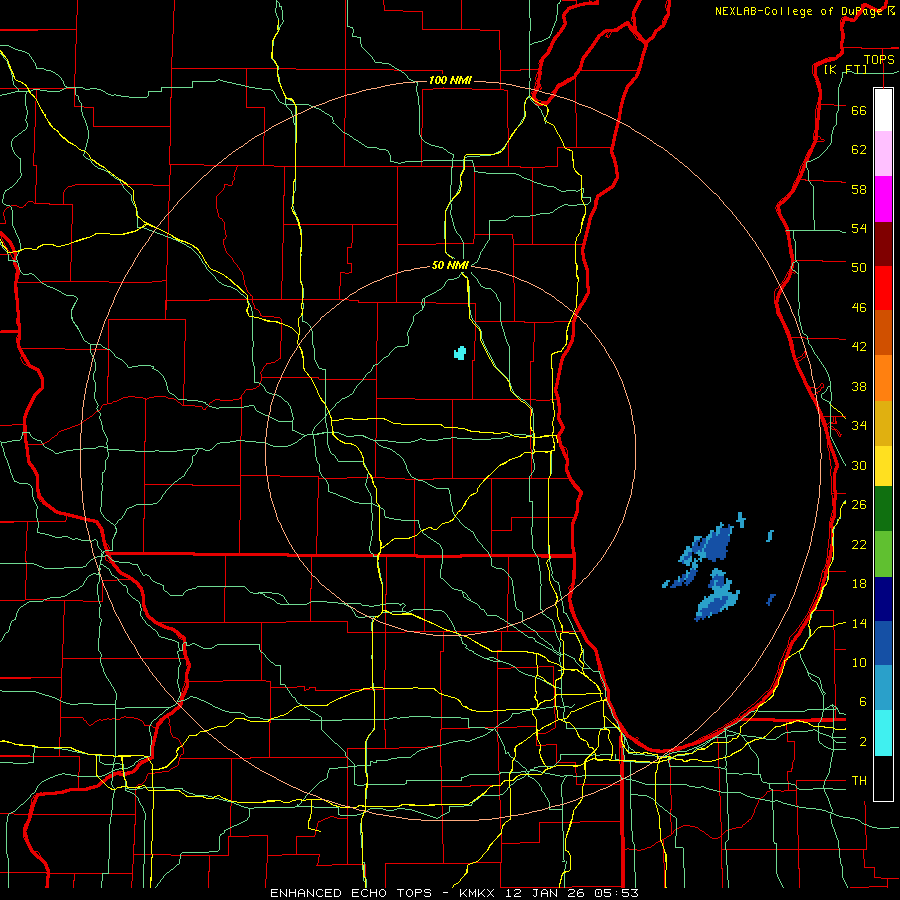Click the 50 NMI range ring label
This screenshot has height=900, width=900.
pyautogui.click(x=450, y=265)
